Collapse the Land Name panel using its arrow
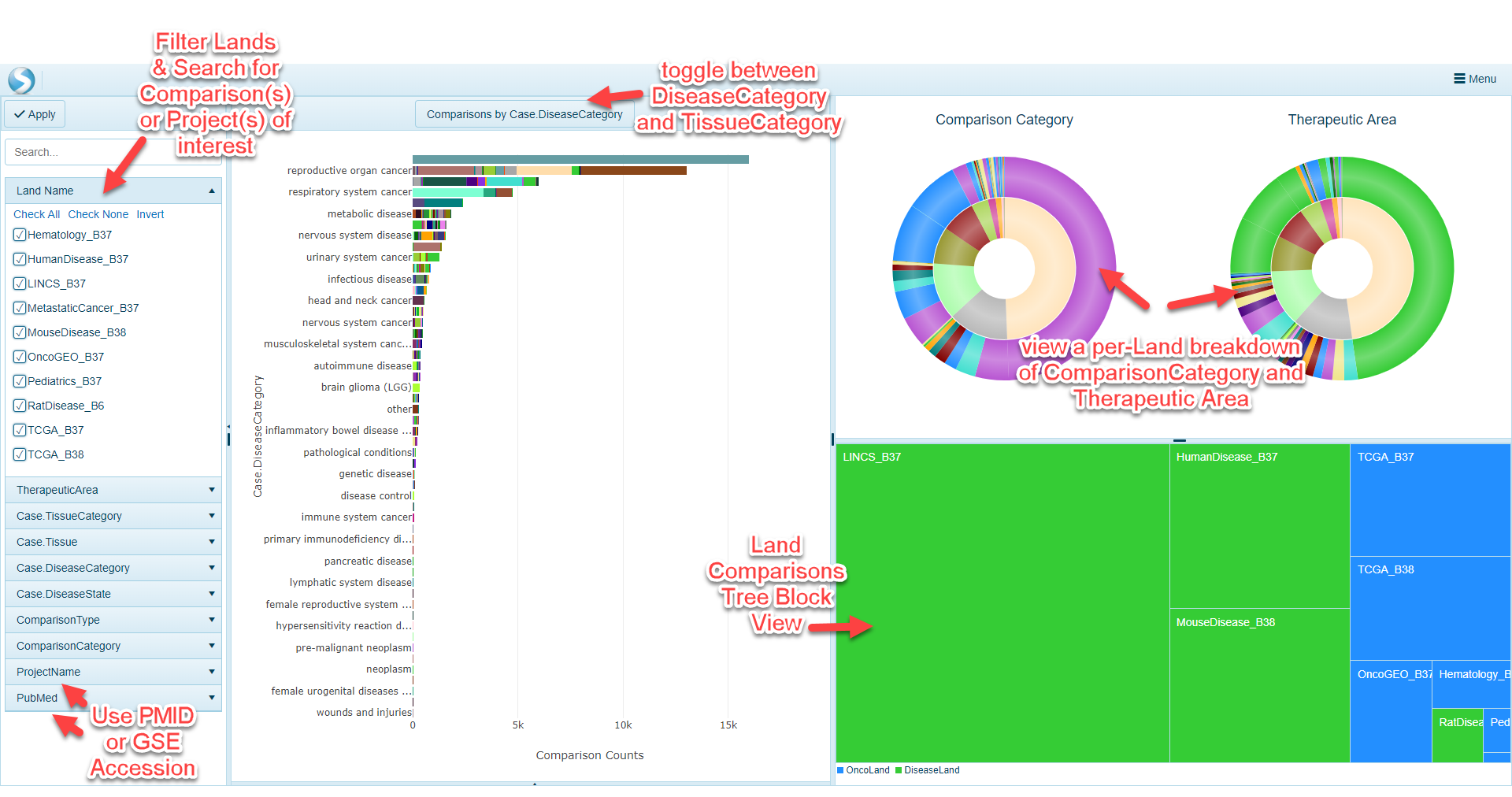The image size is (1512, 797). (211, 190)
